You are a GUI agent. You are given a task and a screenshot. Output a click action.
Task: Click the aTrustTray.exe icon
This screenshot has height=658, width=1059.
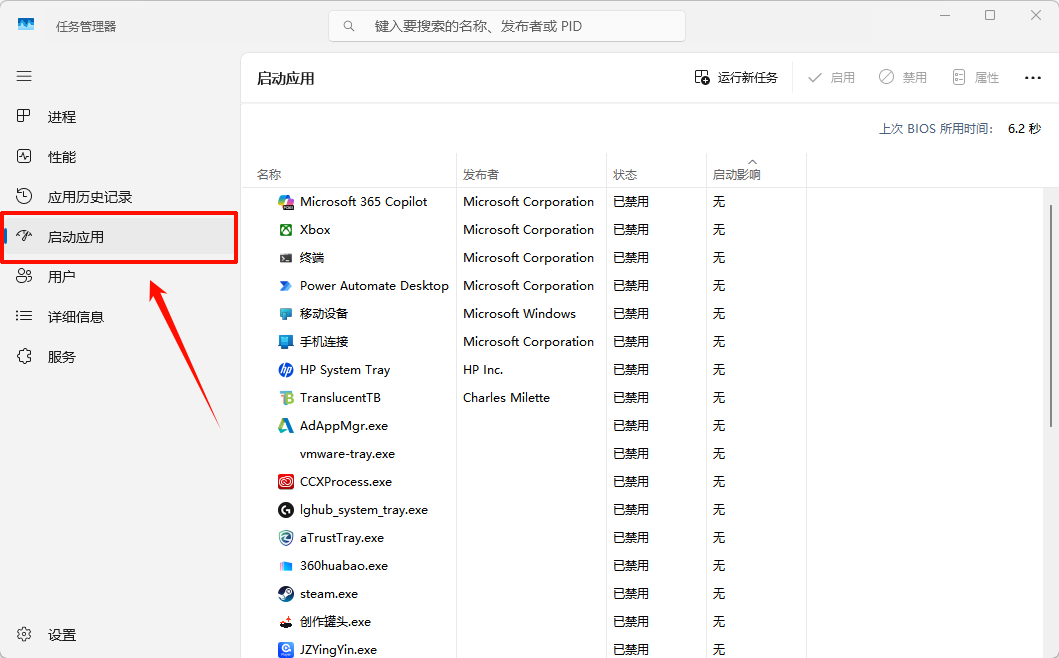[x=286, y=538]
